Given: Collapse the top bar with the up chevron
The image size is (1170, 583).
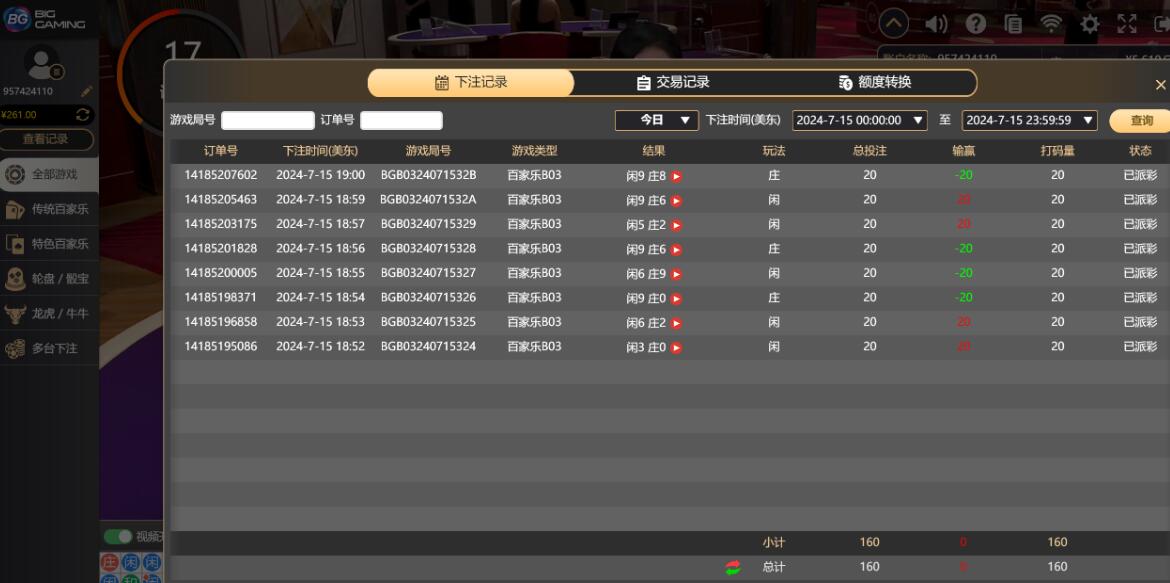Looking at the screenshot, I should click(893, 24).
